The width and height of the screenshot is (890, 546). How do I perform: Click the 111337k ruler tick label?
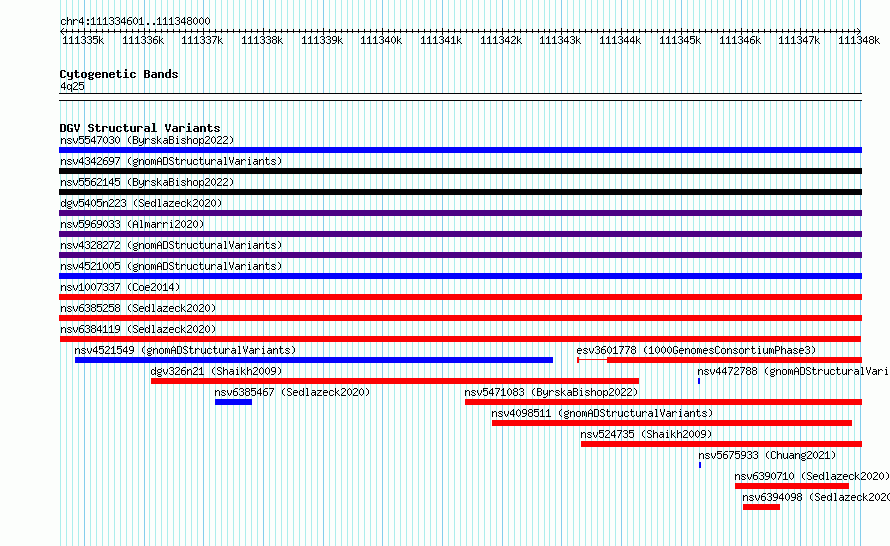coord(202,40)
